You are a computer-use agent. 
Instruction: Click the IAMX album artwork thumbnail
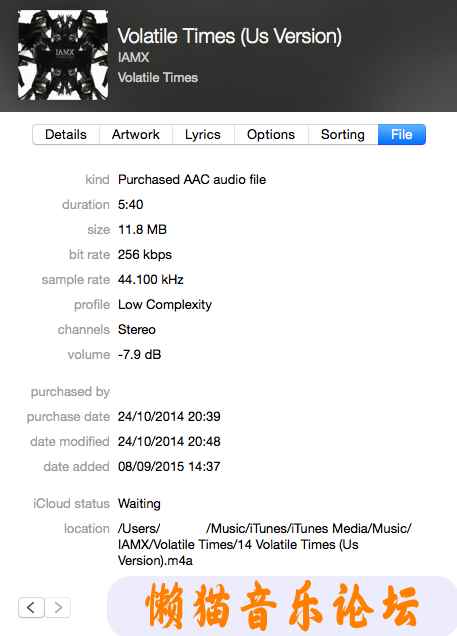[63, 55]
